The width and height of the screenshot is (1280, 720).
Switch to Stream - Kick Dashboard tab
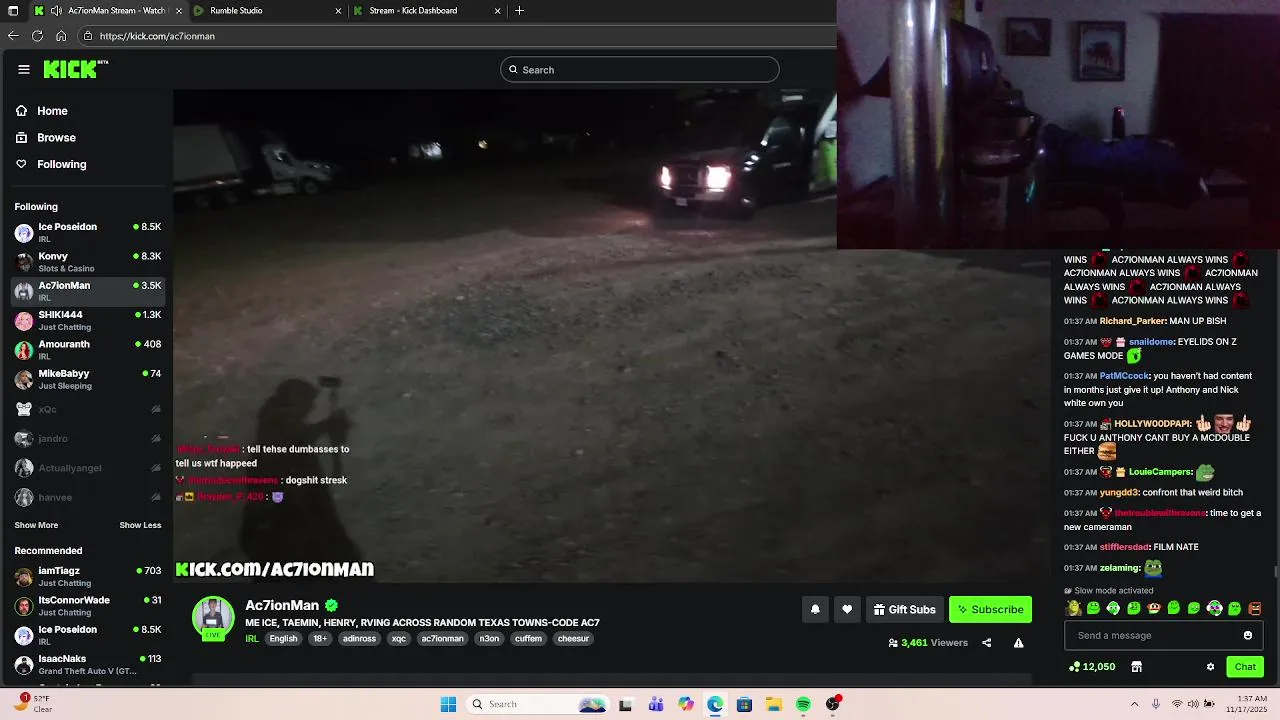pos(425,11)
